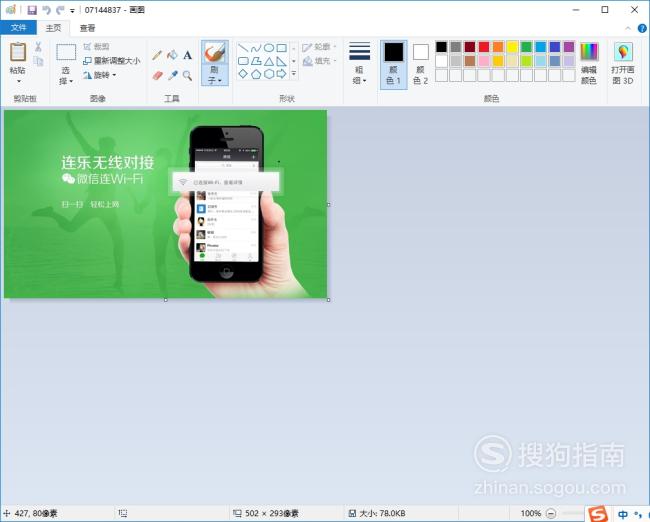650x522 pixels.
Task: Switch to the View (查看) tab
Action: coord(87,28)
